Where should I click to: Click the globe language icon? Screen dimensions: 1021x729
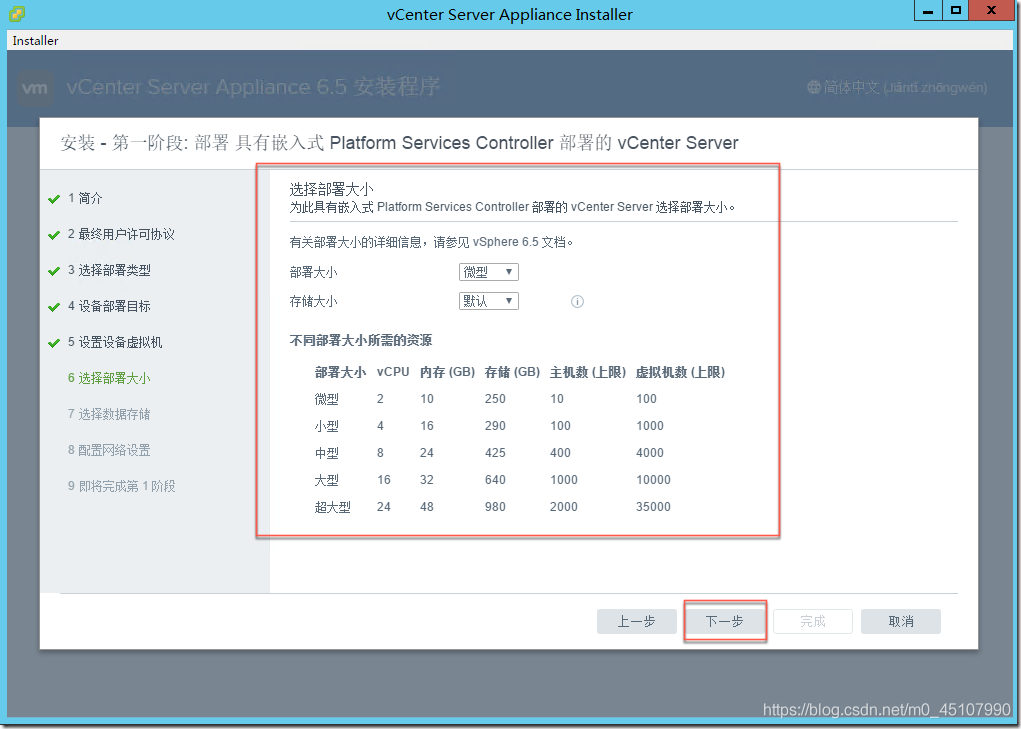(813, 87)
